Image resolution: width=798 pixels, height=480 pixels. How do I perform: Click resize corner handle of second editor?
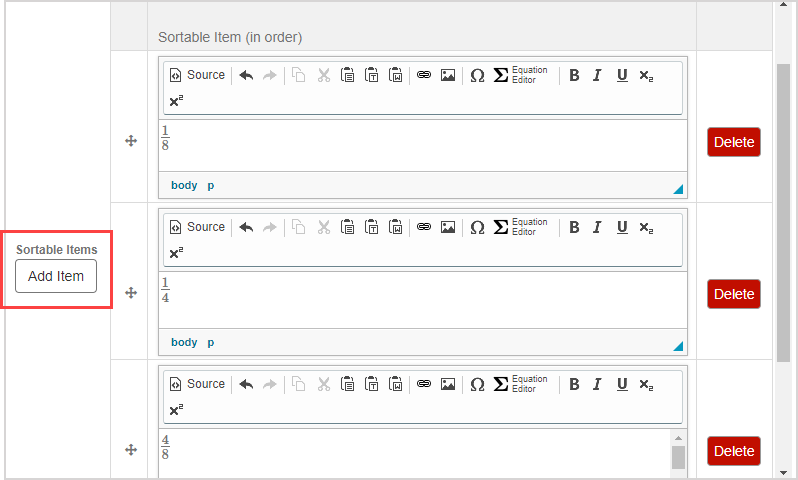point(678,346)
